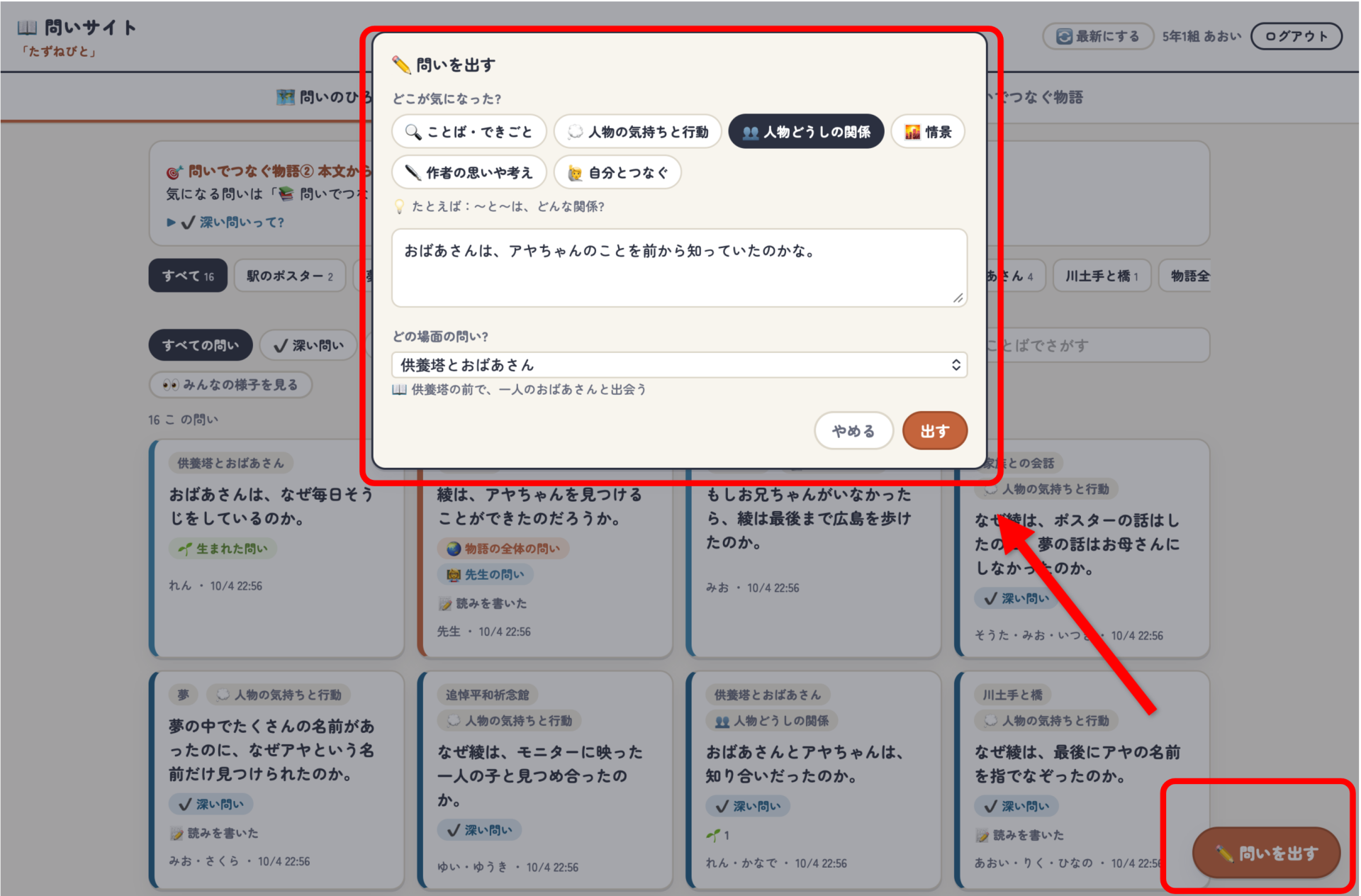
Task: Click the floating 問いを出す button
Action: 1267,853
